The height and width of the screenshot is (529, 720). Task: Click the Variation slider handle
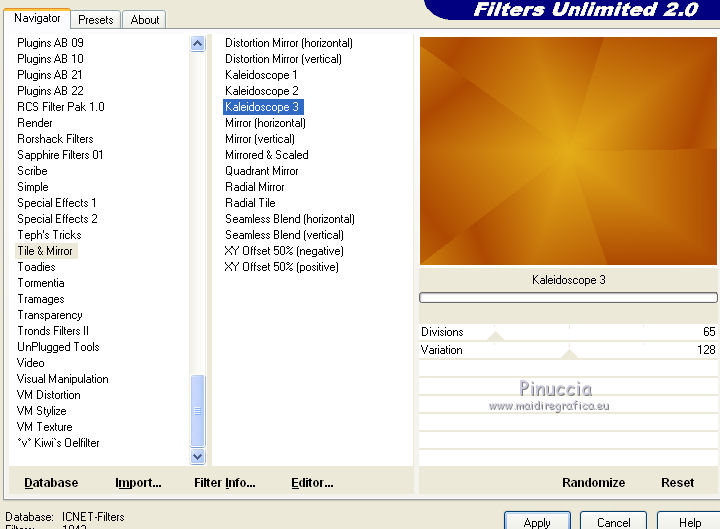pyautogui.click(x=569, y=354)
